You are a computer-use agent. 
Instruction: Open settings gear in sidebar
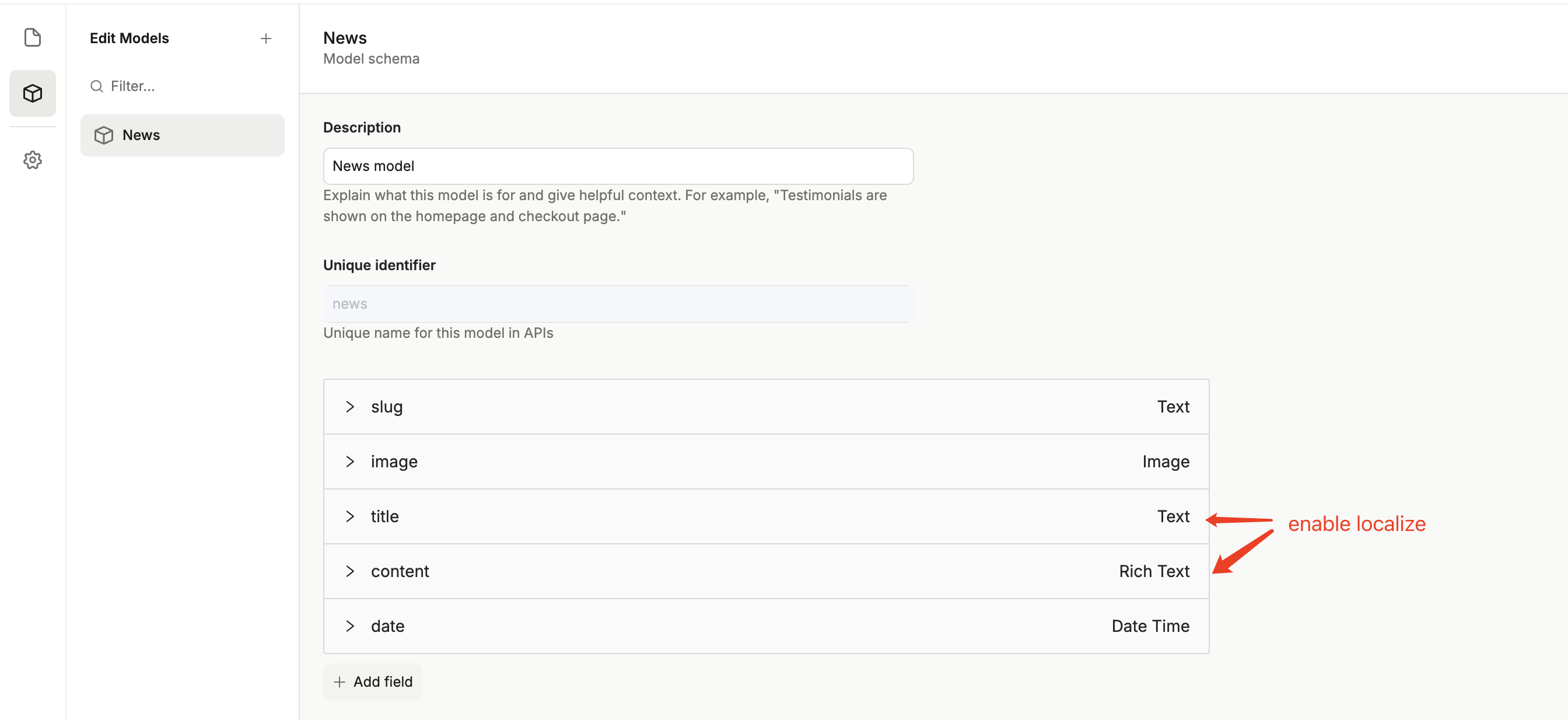click(32, 160)
